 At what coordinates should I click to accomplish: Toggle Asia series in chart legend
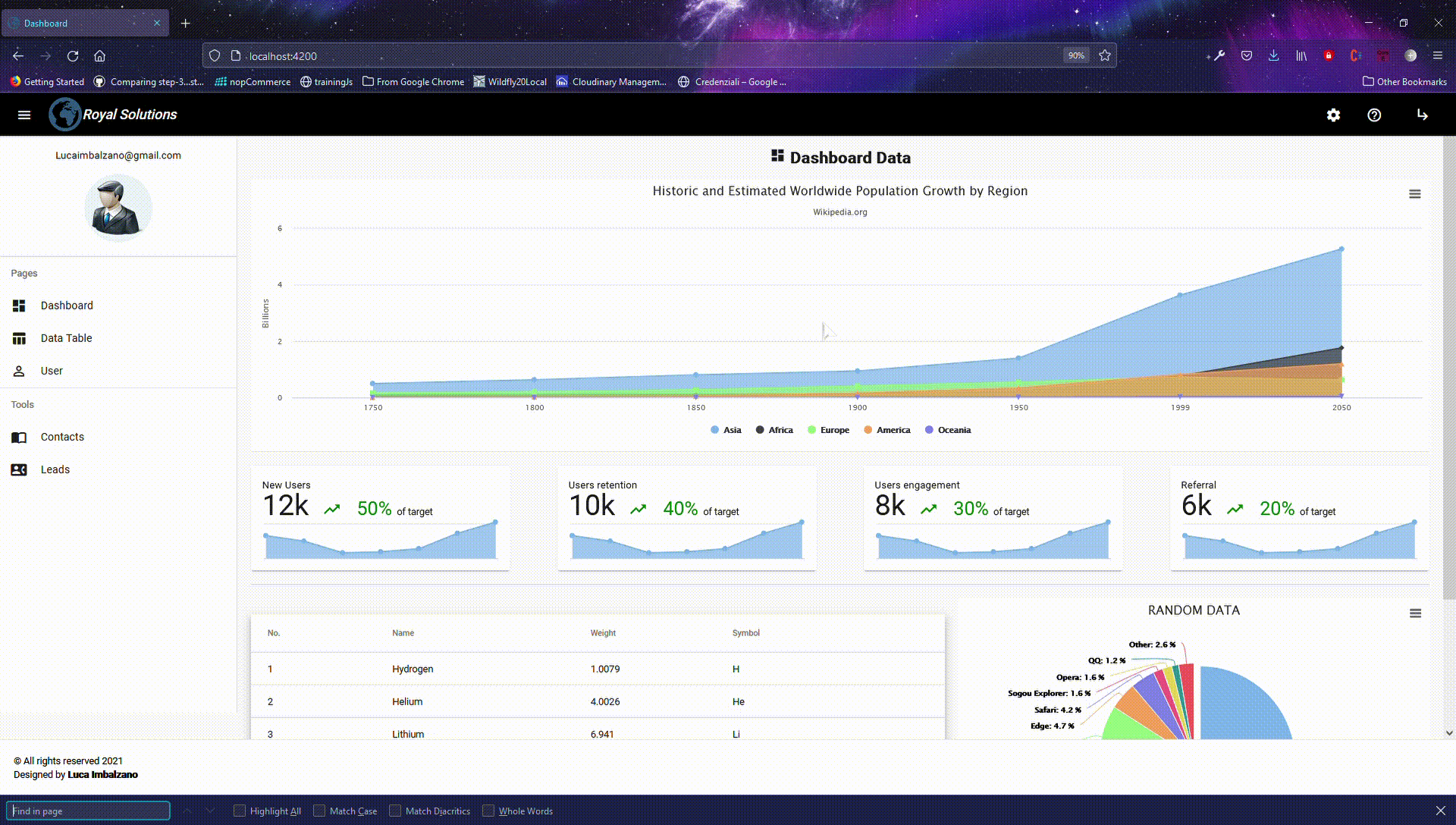point(726,430)
